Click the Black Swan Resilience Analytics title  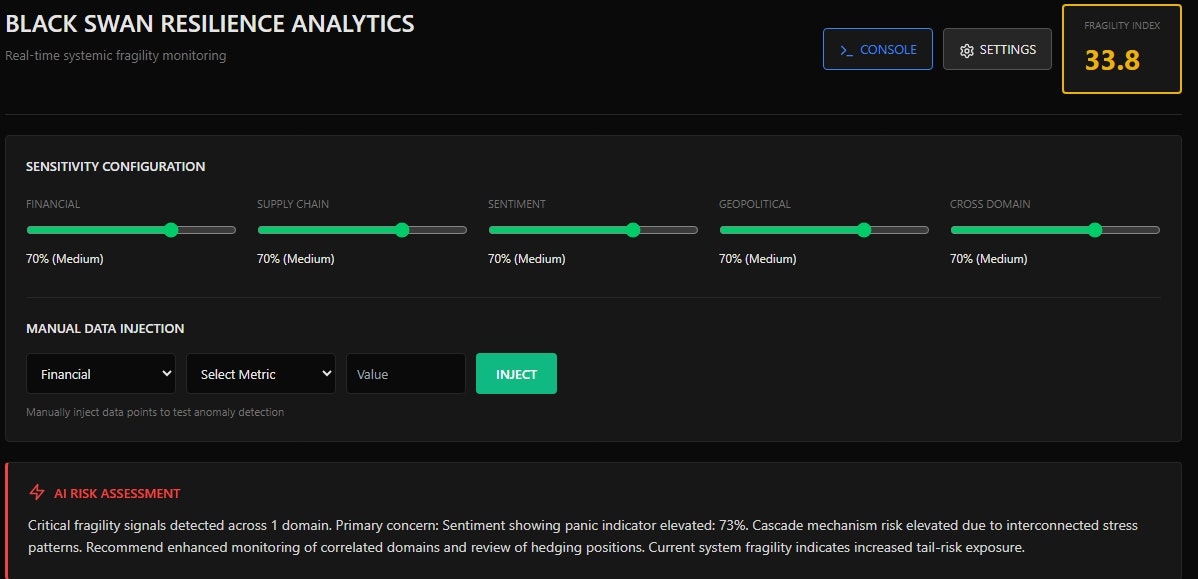point(210,24)
